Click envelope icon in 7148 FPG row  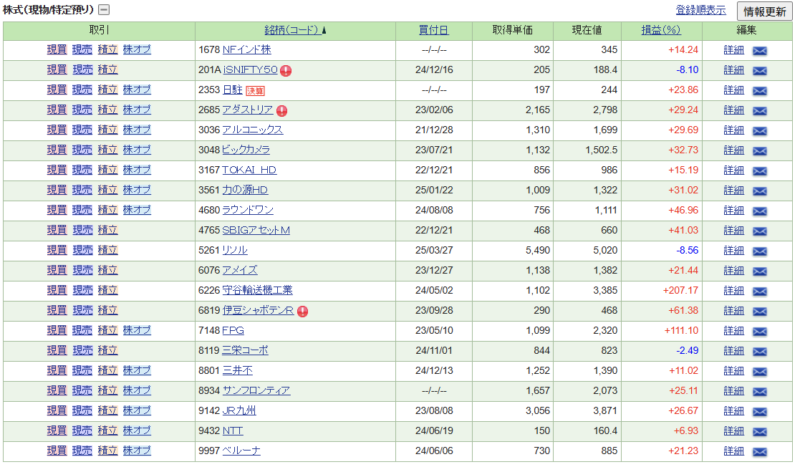[760, 331]
